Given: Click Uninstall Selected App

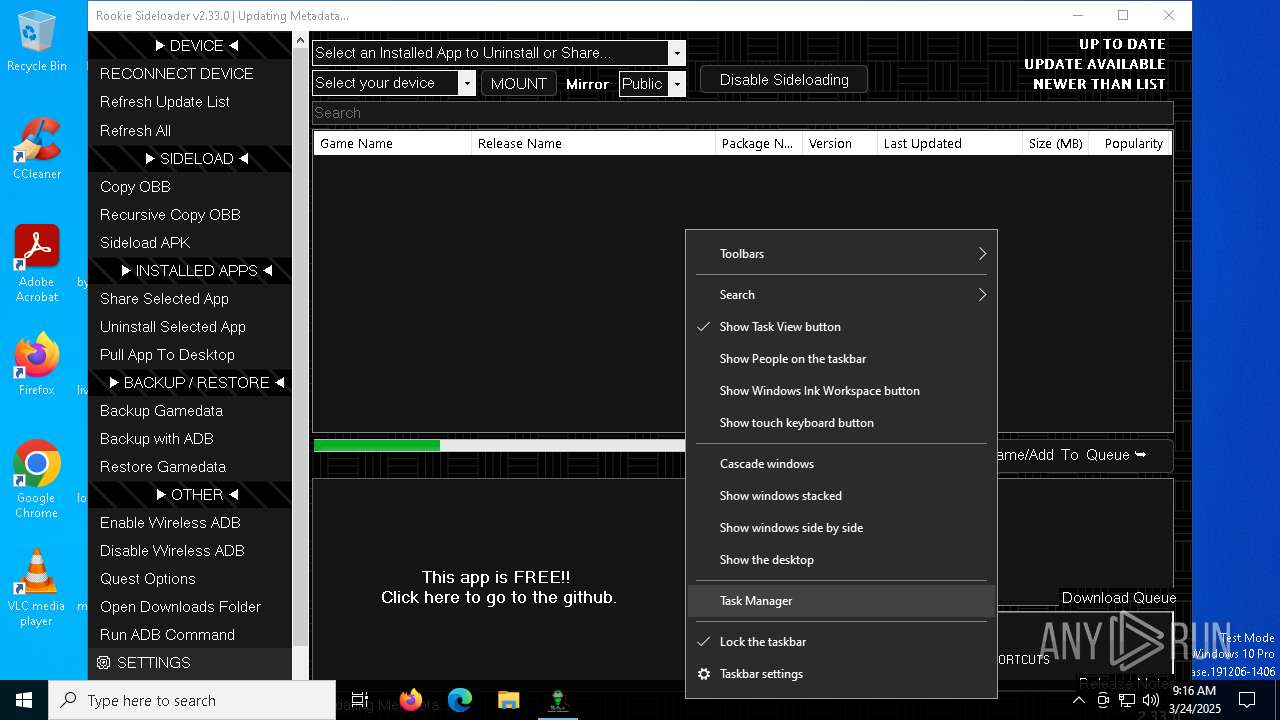Looking at the screenshot, I should pyautogui.click(x=190, y=327).
